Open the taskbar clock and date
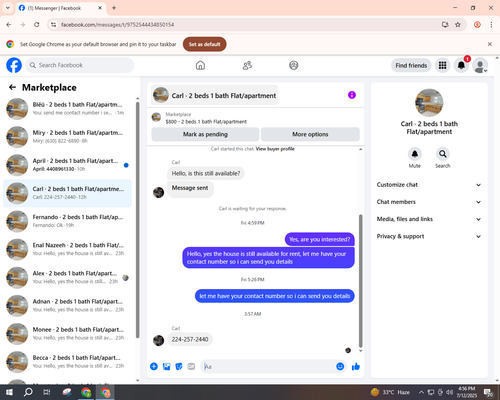This screenshot has height=400, width=500. (x=466, y=392)
